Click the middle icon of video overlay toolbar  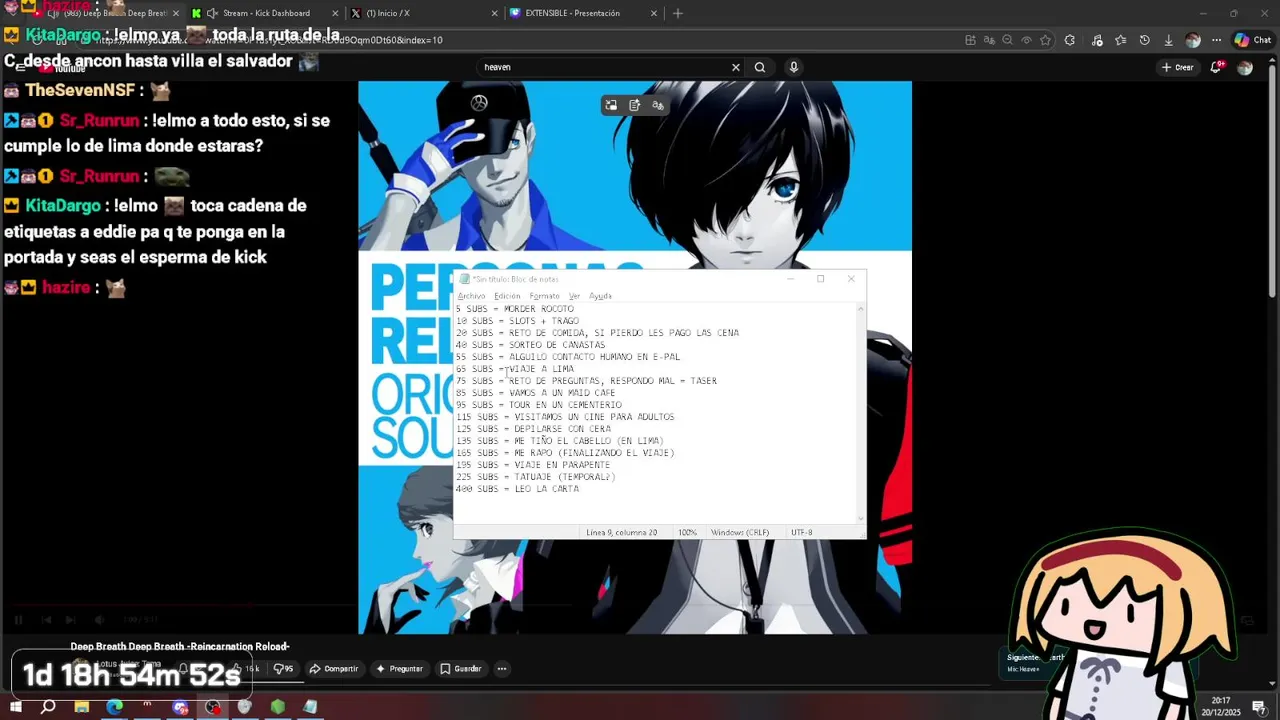pos(634,105)
